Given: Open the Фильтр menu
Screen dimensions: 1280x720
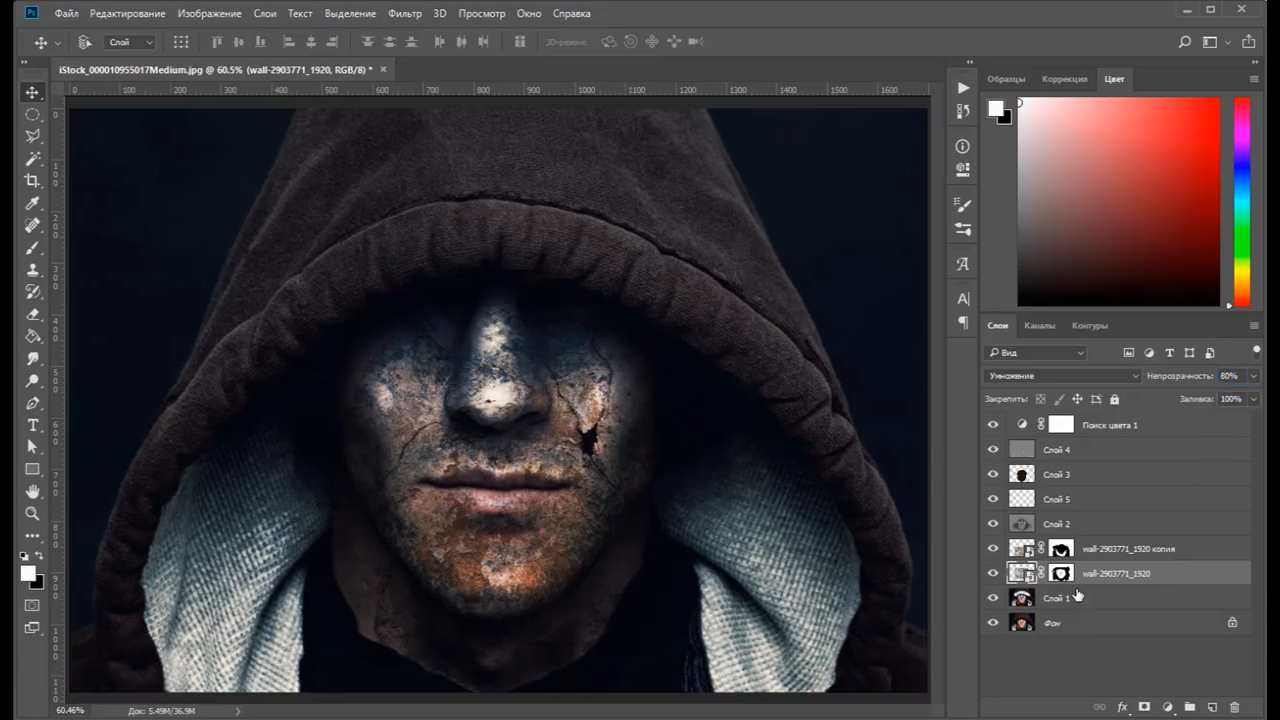Looking at the screenshot, I should click(405, 14).
